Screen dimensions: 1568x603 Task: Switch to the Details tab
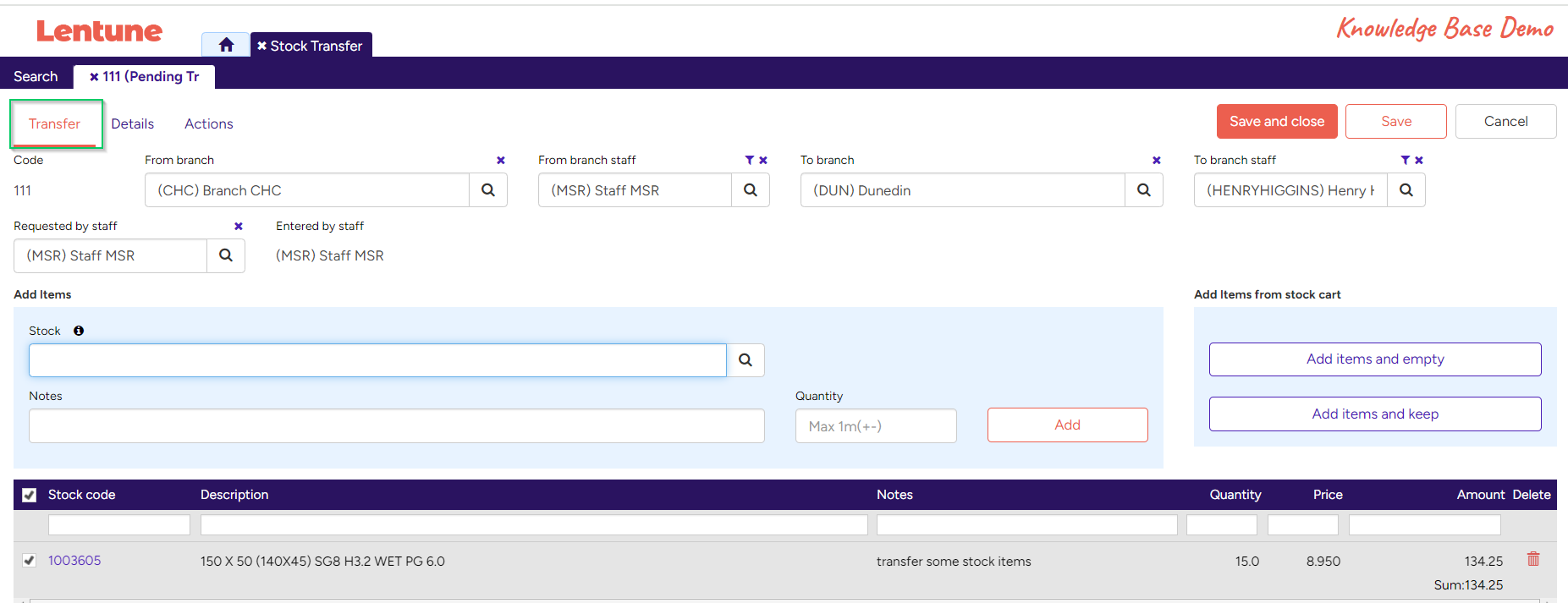point(133,123)
